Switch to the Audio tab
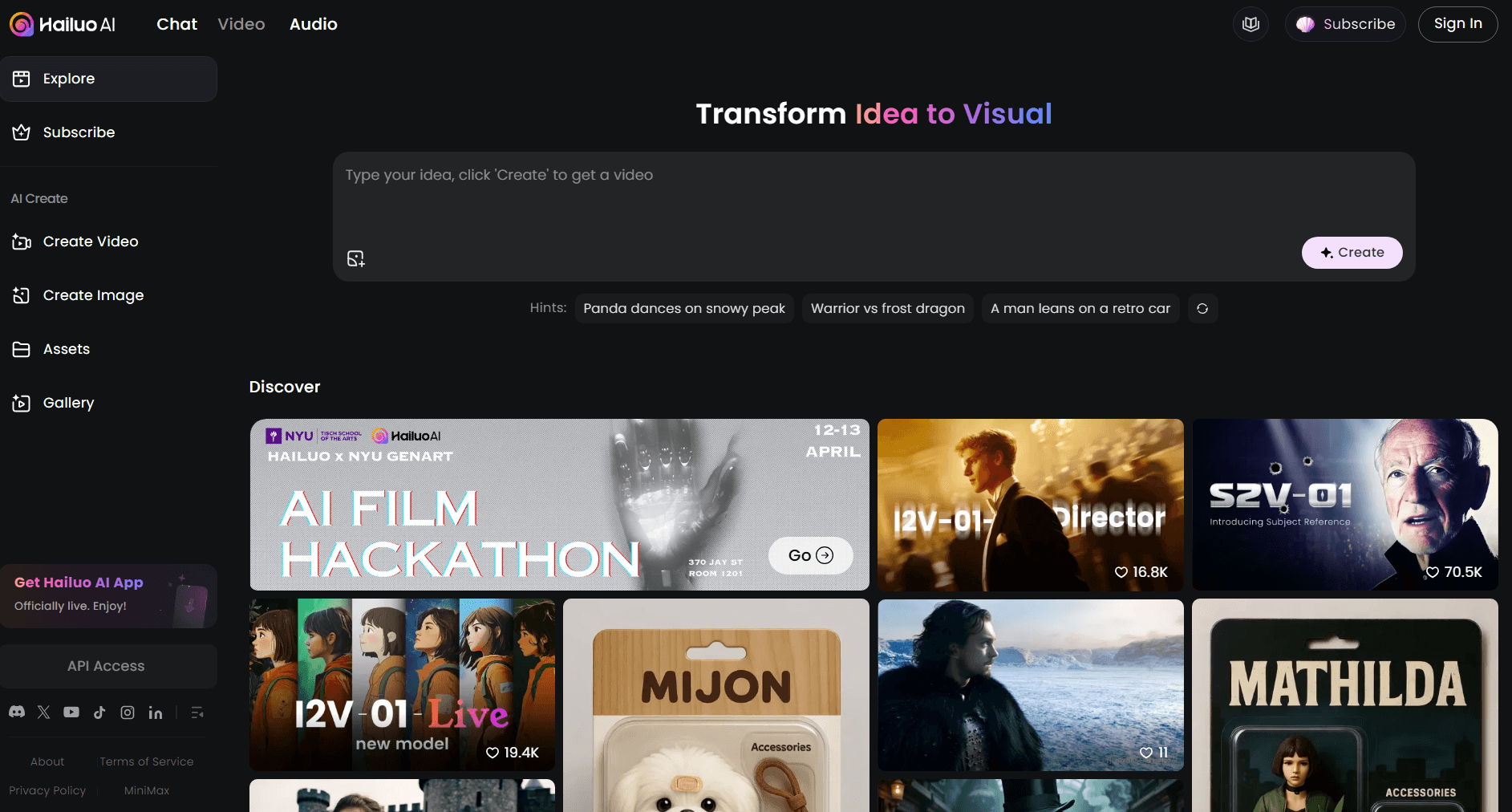This screenshot has width=1512, height=812. (314, 24)
